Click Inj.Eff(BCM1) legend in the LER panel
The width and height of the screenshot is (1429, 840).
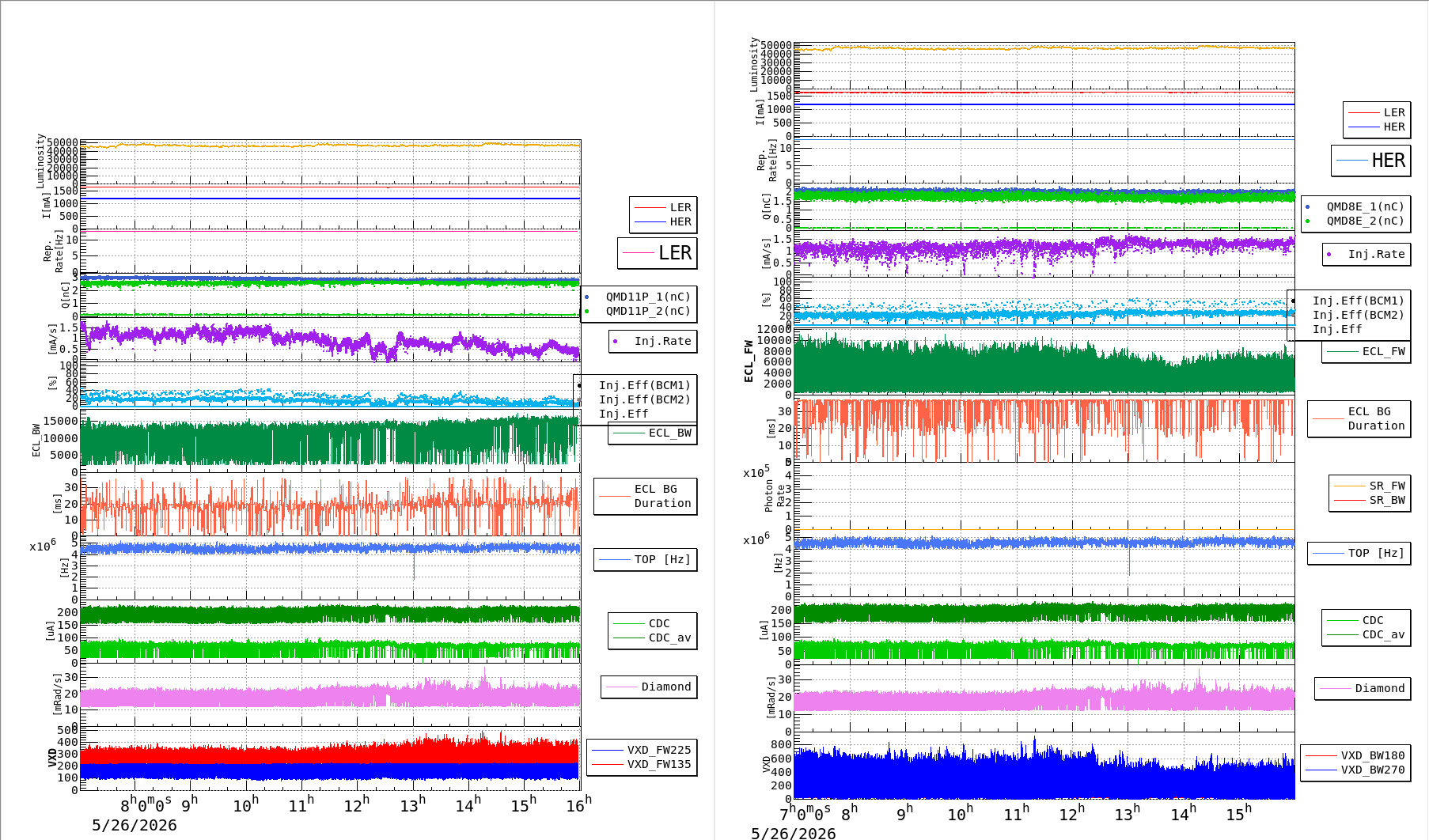[644, 385]
